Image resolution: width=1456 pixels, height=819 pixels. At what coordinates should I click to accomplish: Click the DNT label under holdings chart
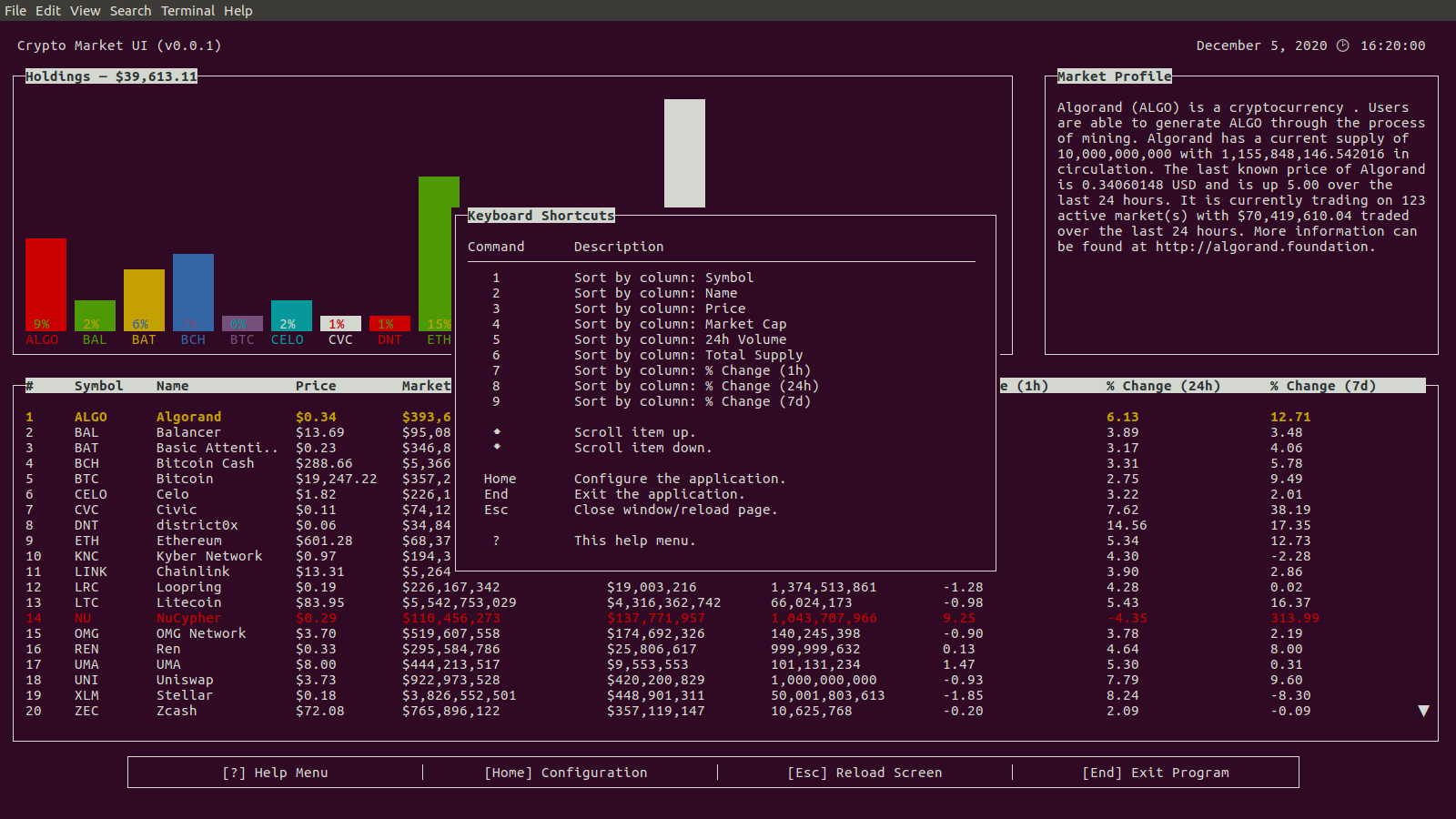point(389,339)
